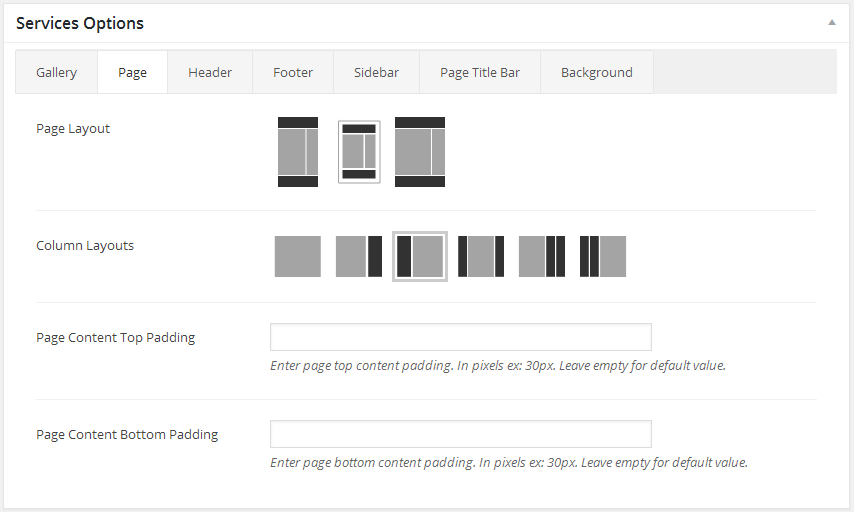Screen dimensions: 854x512
Task: Collapse the Services Options panel arrow
Action: click(x=832, y=22)
